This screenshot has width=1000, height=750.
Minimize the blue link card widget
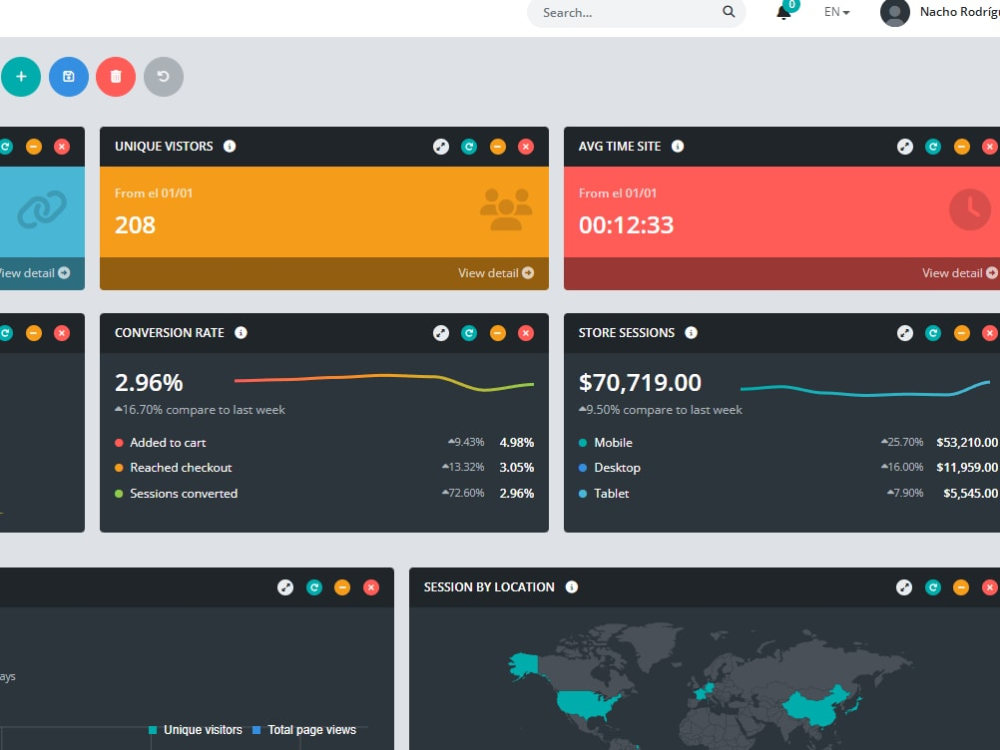point(34,147)
